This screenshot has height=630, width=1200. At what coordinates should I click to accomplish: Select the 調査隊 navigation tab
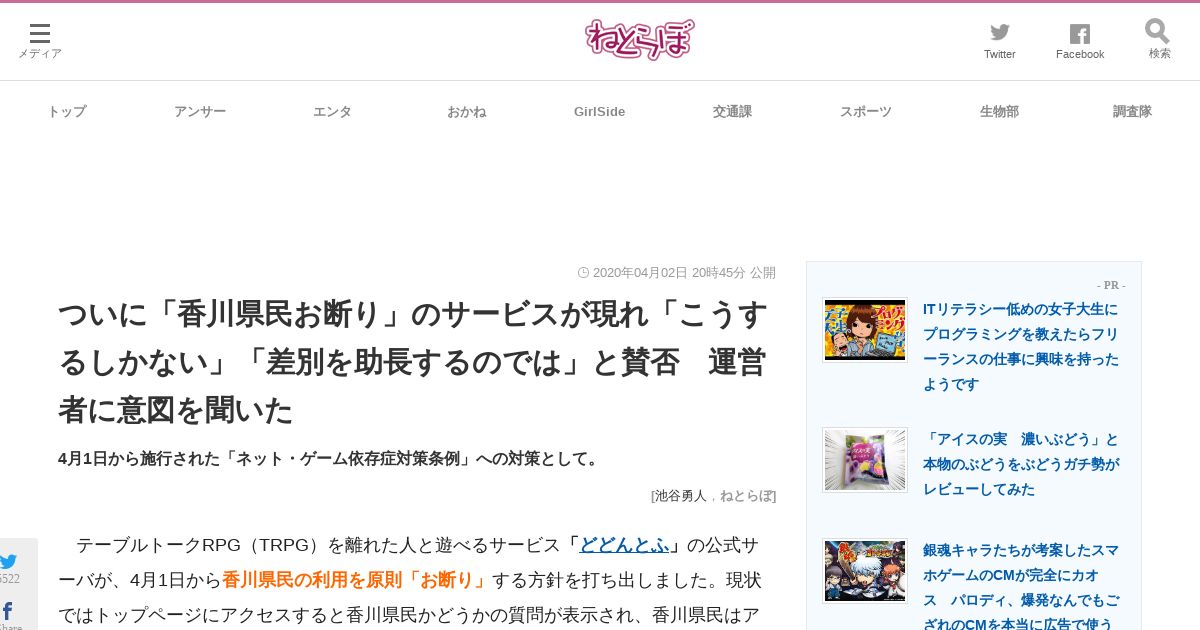[1132, 112]
